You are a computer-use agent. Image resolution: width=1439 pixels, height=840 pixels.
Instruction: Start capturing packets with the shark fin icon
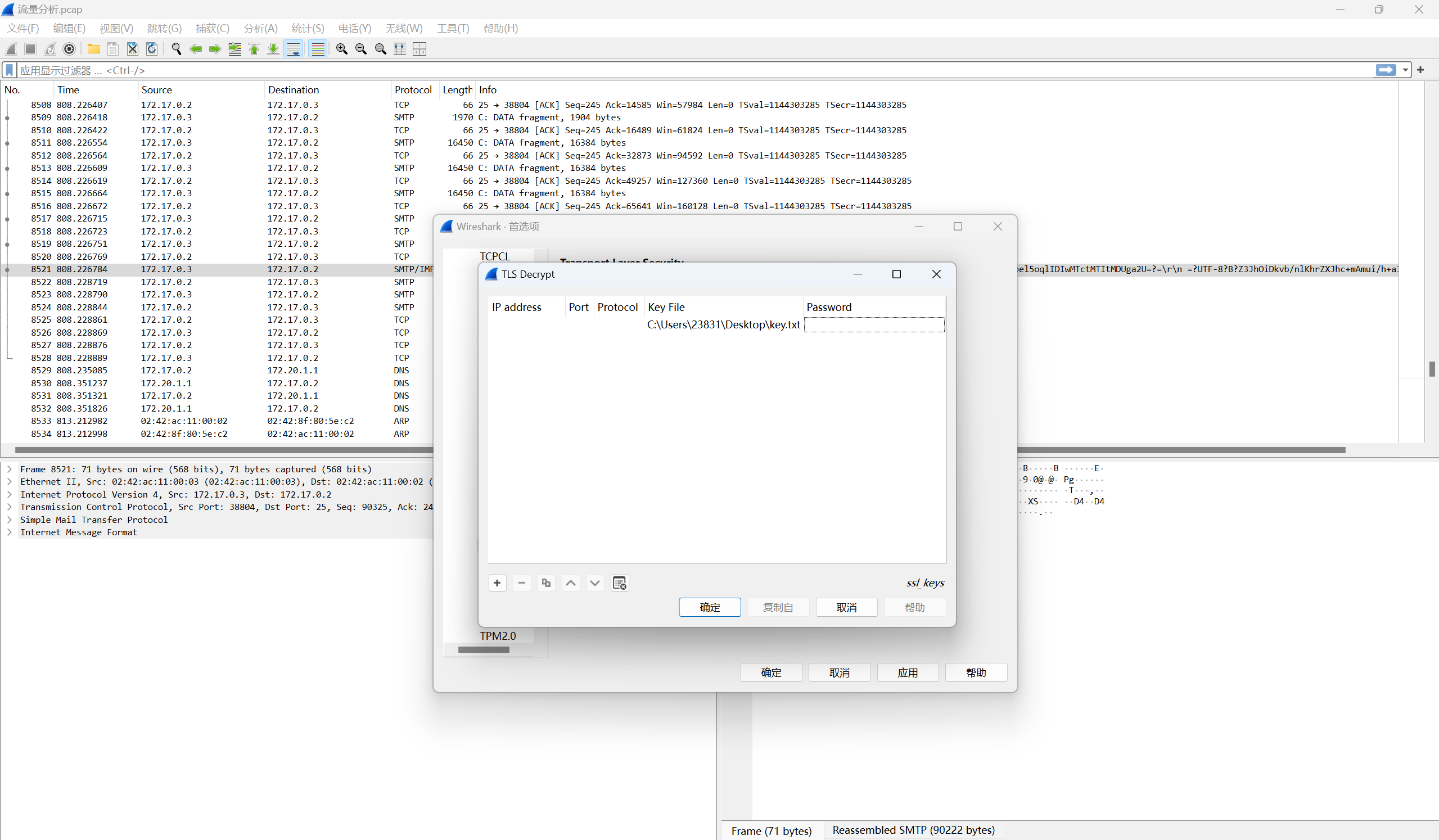point(11,49)
